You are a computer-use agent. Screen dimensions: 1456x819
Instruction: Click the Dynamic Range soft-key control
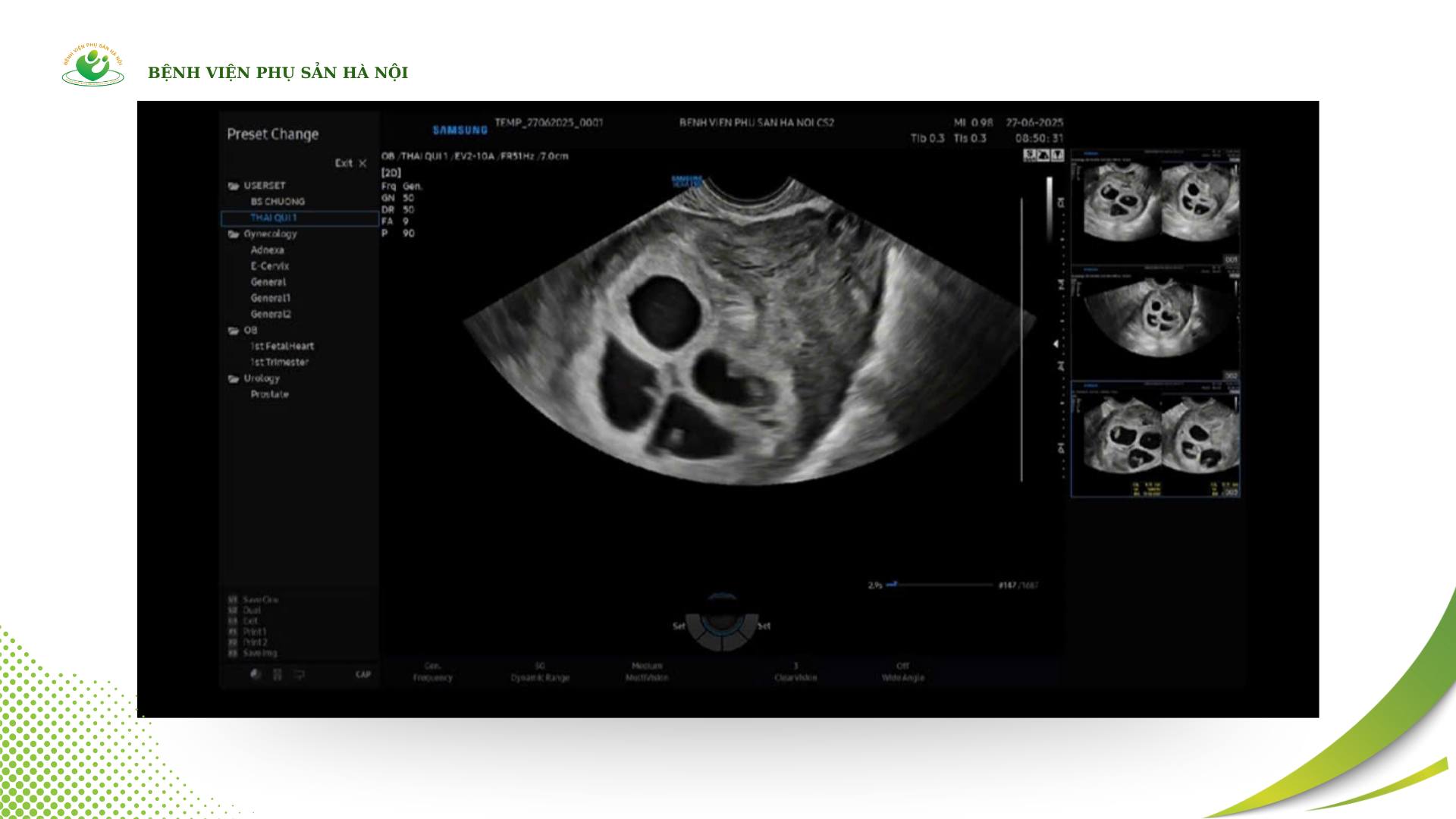tap(539, 672)
